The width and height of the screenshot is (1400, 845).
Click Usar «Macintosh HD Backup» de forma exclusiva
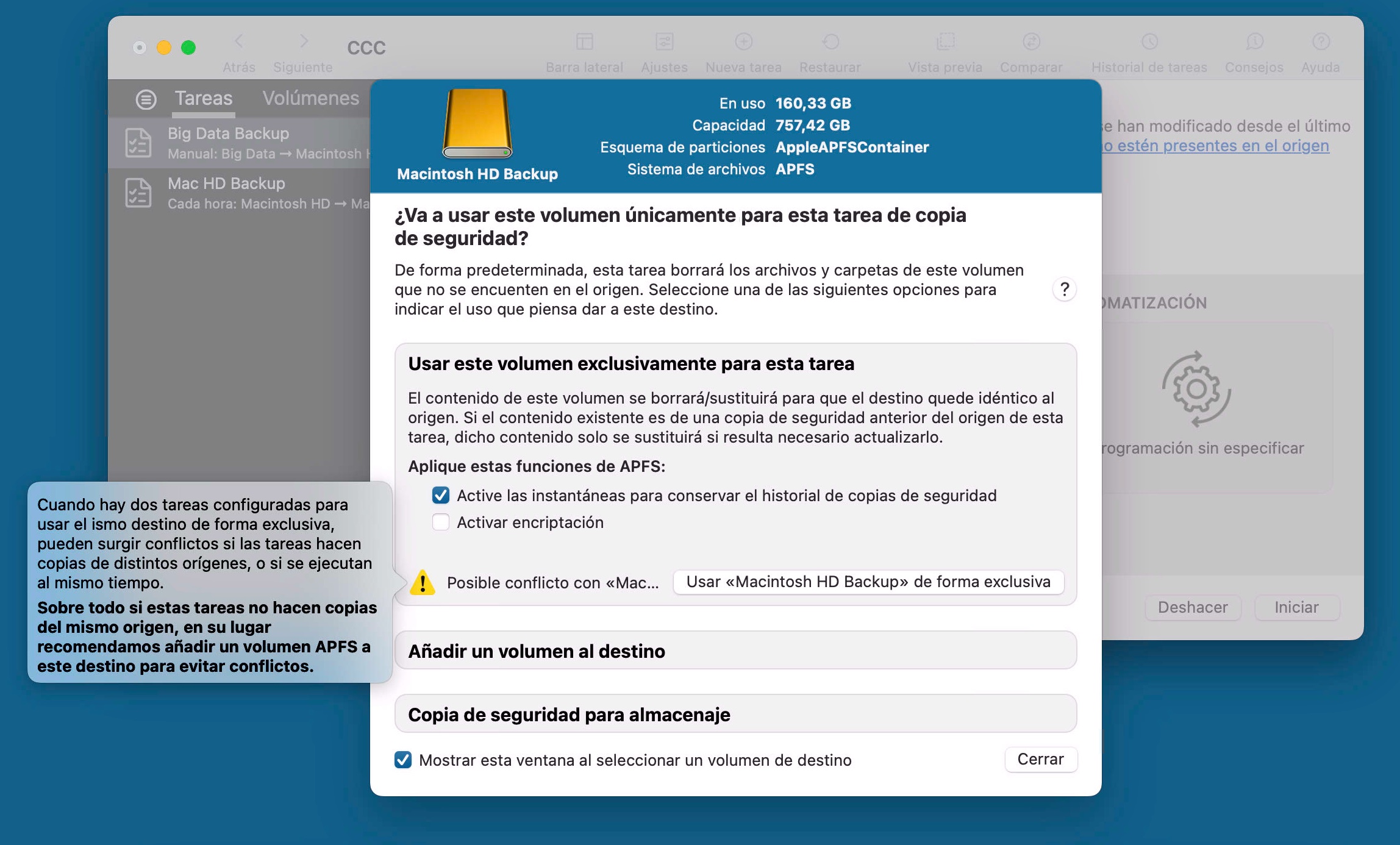[x=868, y=582]
